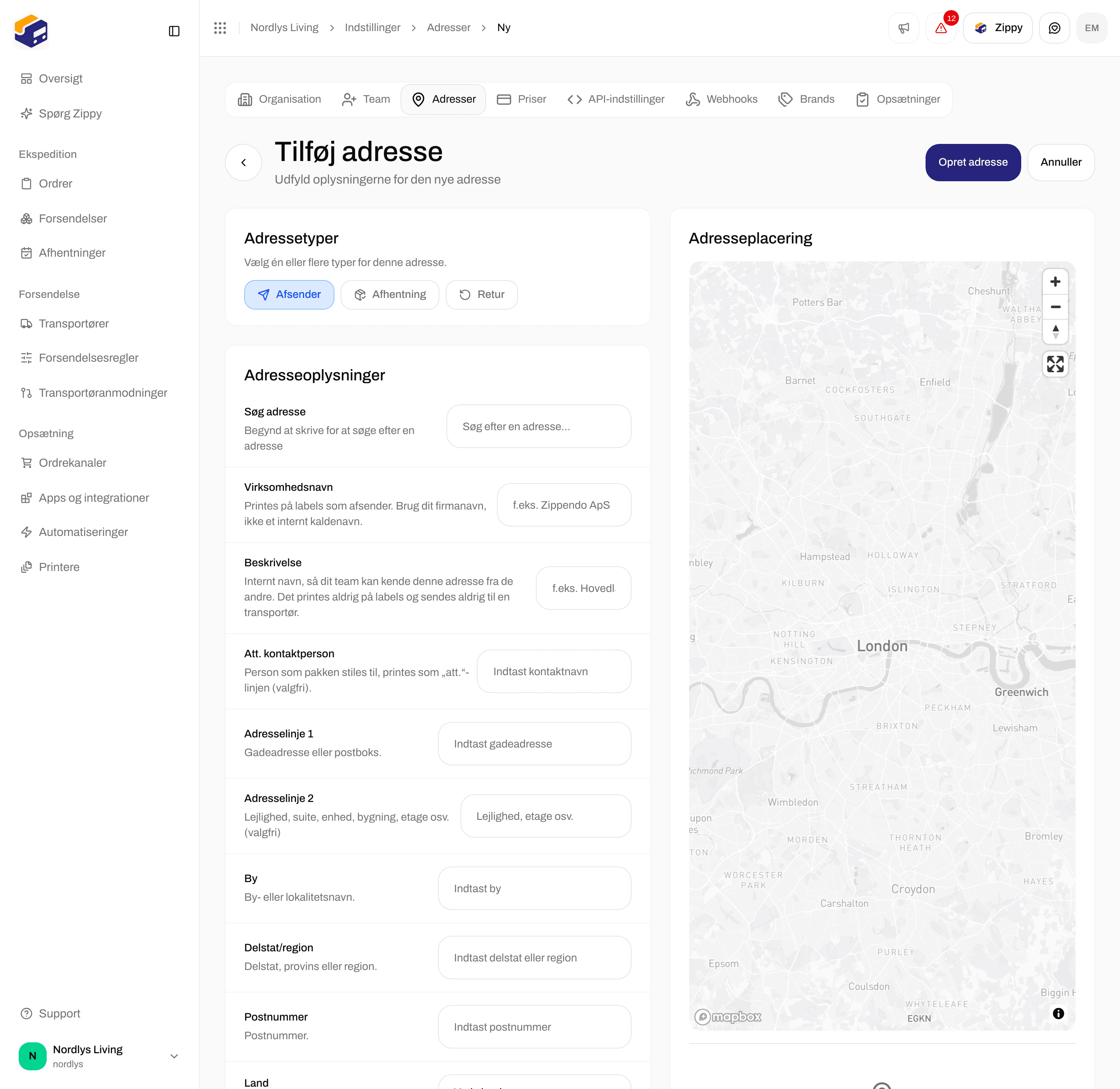Open Support in the sidebar
Image resolution: width=1120 pixels, height=1089 pixels.
click(x=100, y=1014)
